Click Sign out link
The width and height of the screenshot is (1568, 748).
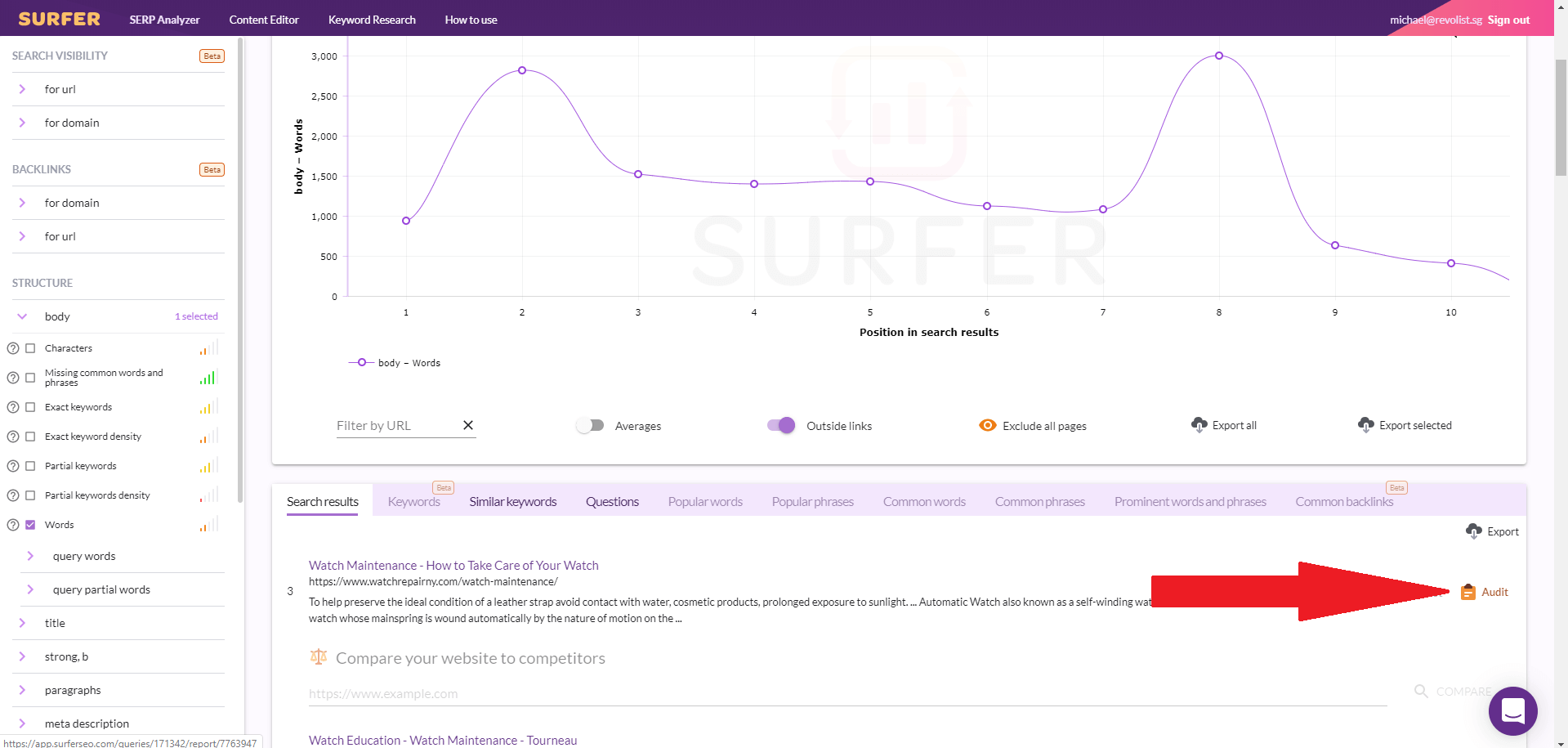coord(1508,20)
